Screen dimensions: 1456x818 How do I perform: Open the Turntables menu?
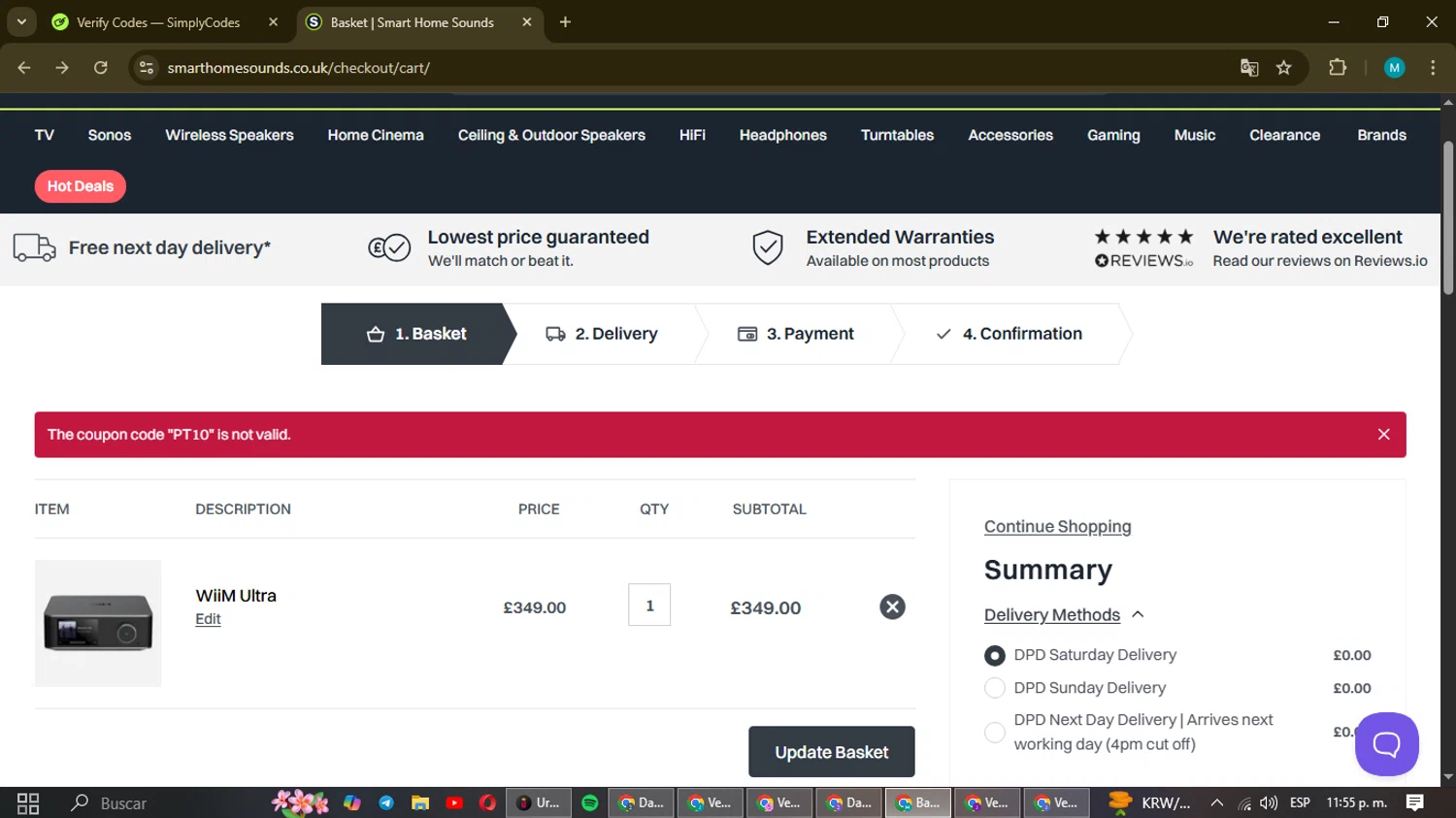pyautogui.click(x=897, y=135)
